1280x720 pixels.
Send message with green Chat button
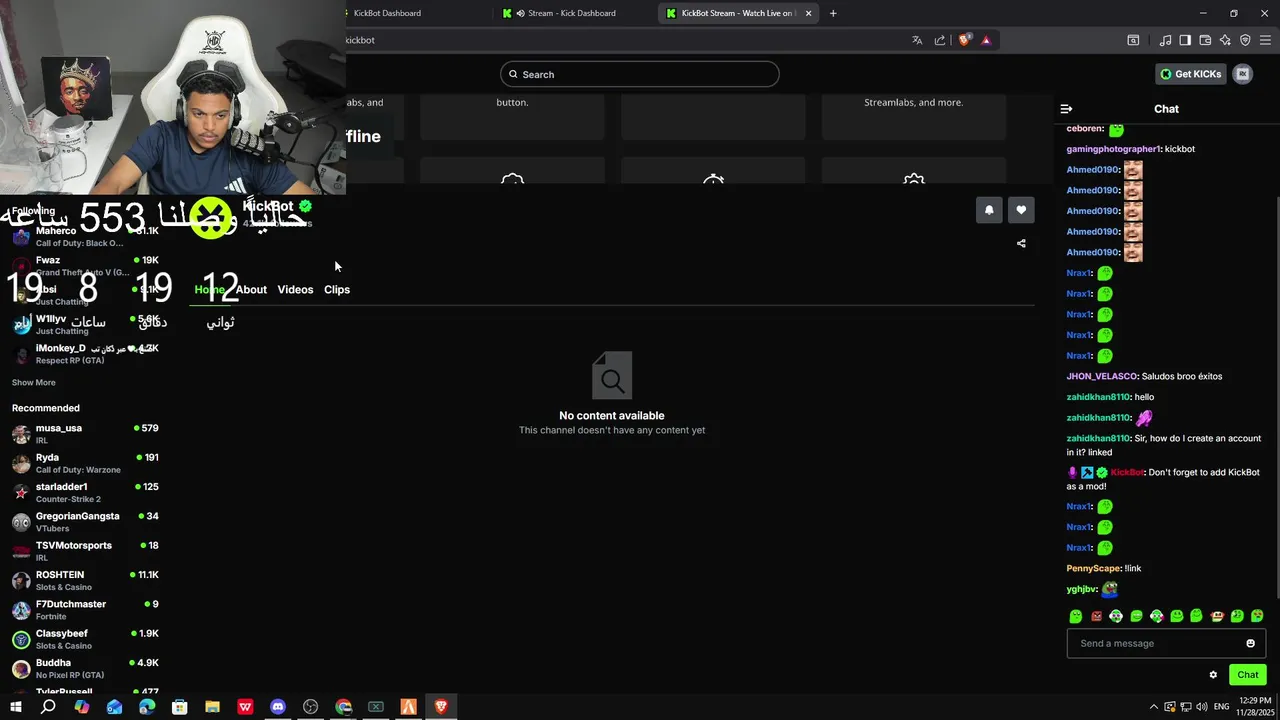pos(1247,675)
